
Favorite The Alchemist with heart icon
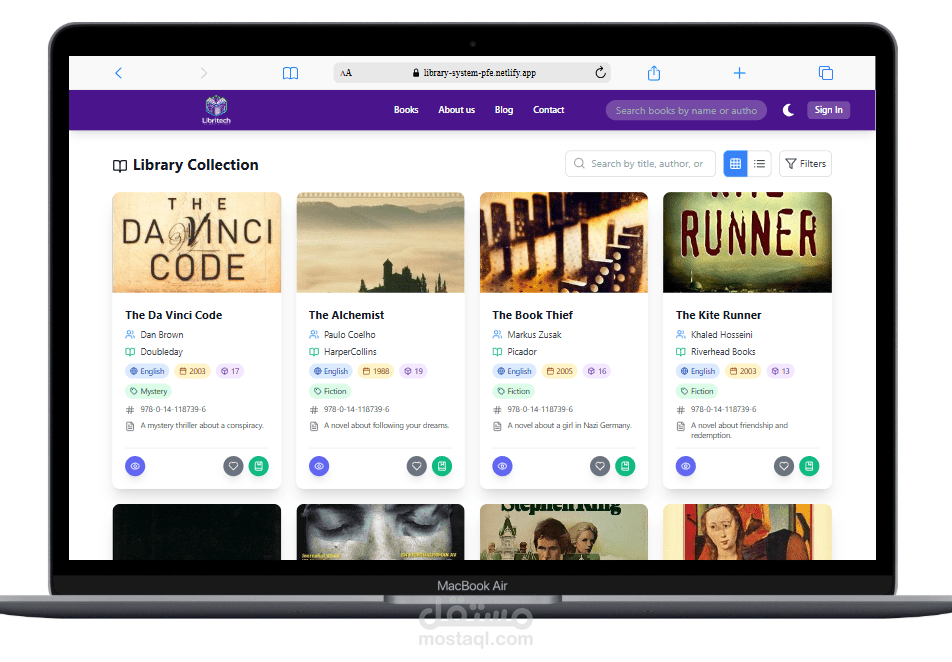(x=416, y=466)
